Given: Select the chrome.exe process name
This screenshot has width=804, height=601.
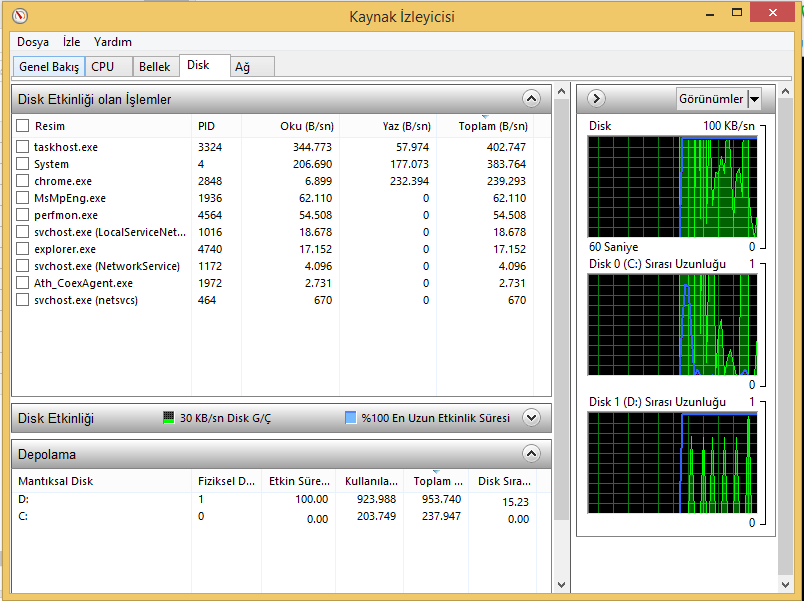Looking at the screenshot, I should pos(63,181).
